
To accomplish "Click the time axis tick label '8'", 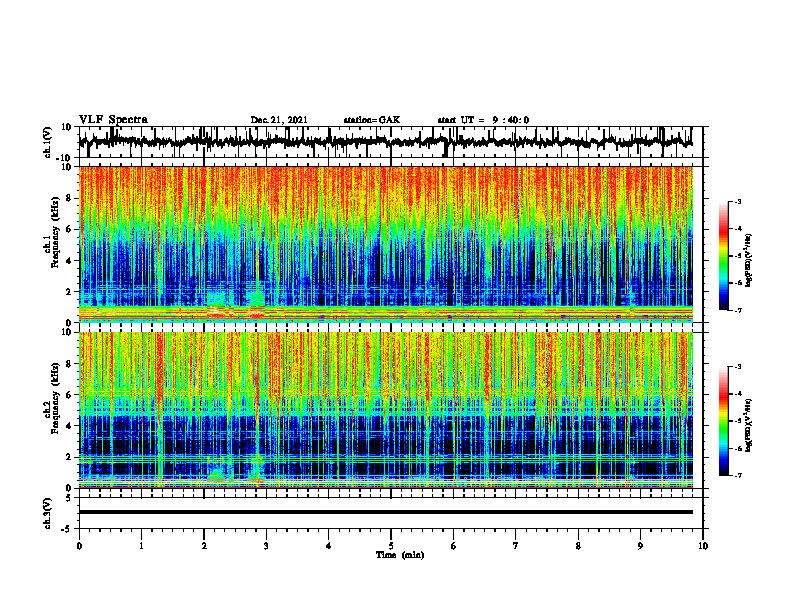I will (578, 546).
